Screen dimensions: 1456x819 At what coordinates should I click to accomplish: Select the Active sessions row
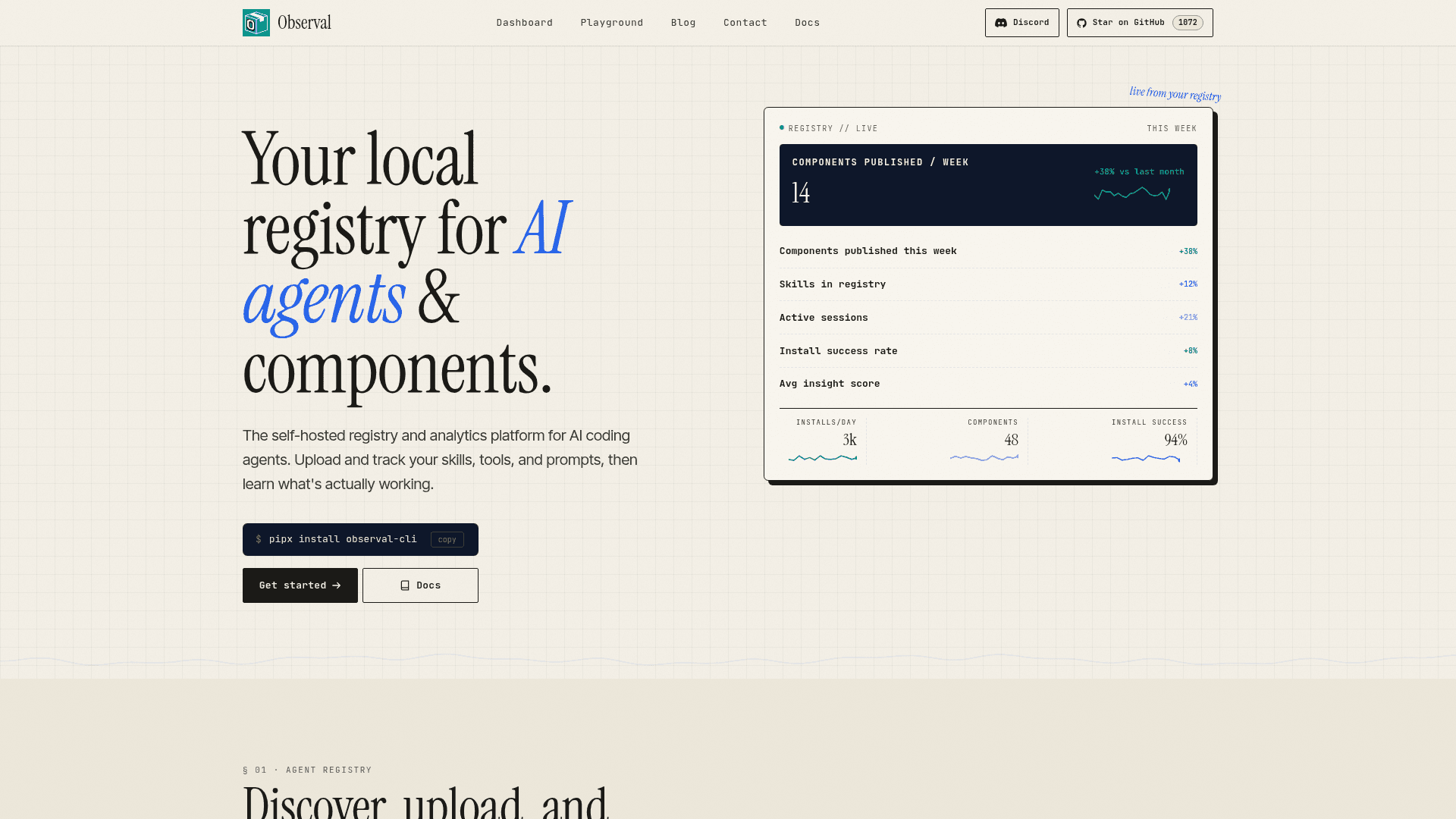pos(988,318)
